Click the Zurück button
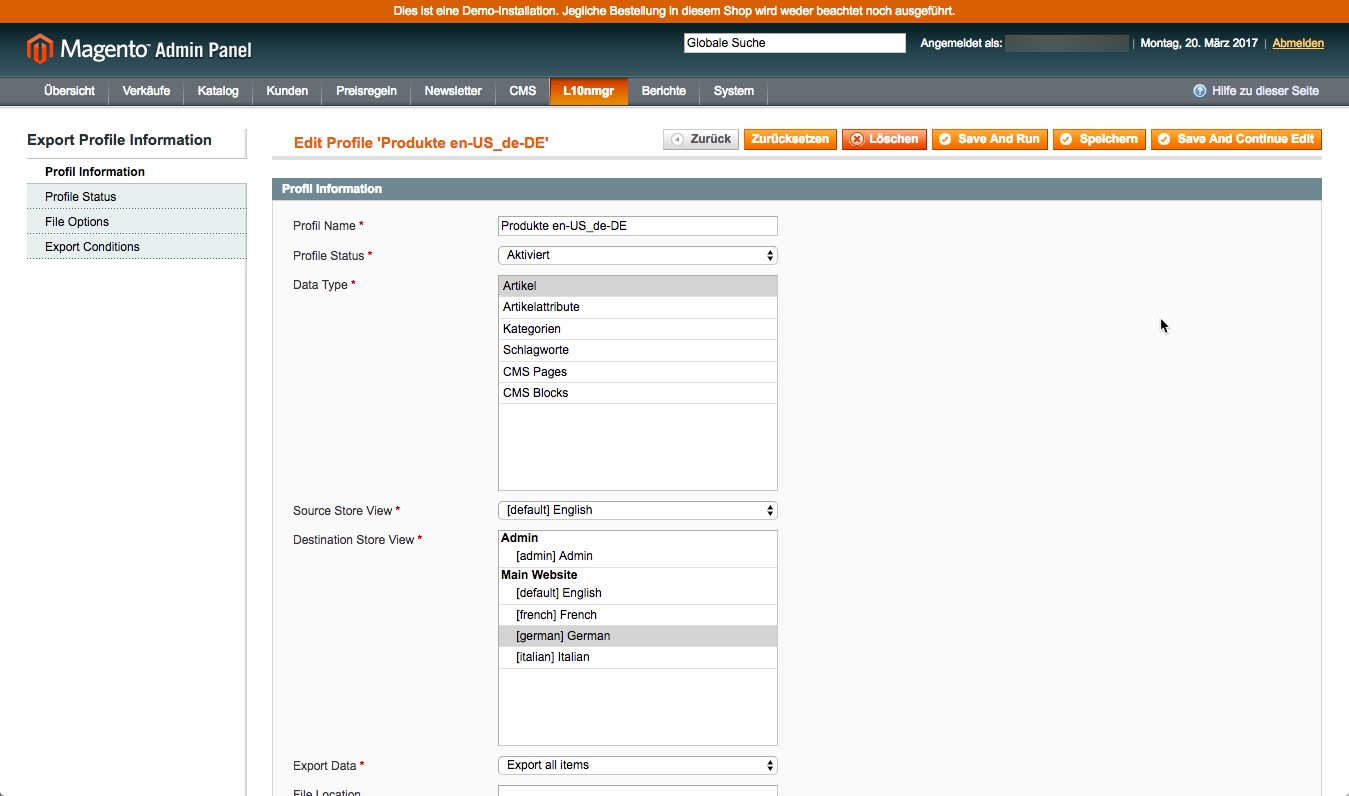 [701, 139]
